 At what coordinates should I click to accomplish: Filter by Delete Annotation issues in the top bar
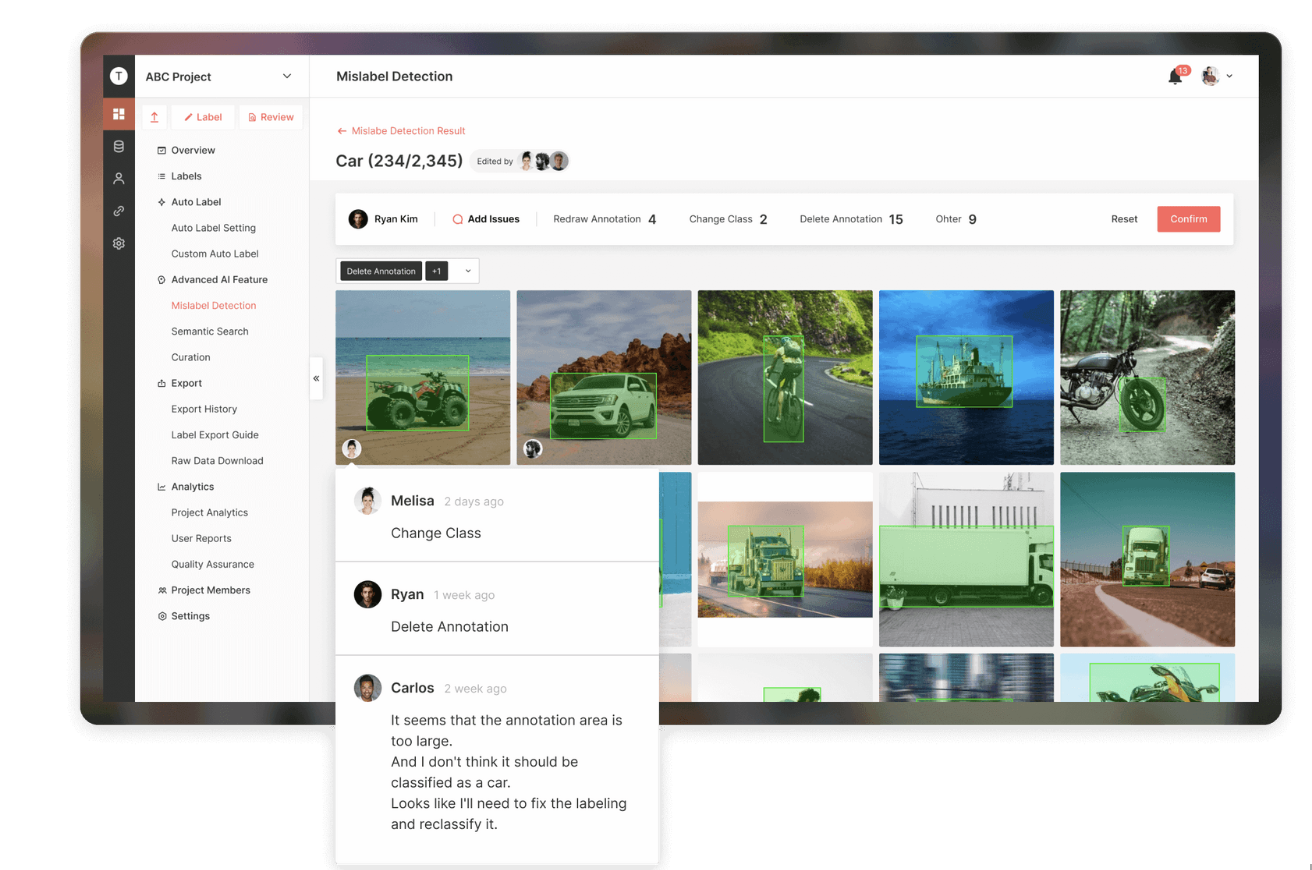pyautogui.click(x=851, y=219)
